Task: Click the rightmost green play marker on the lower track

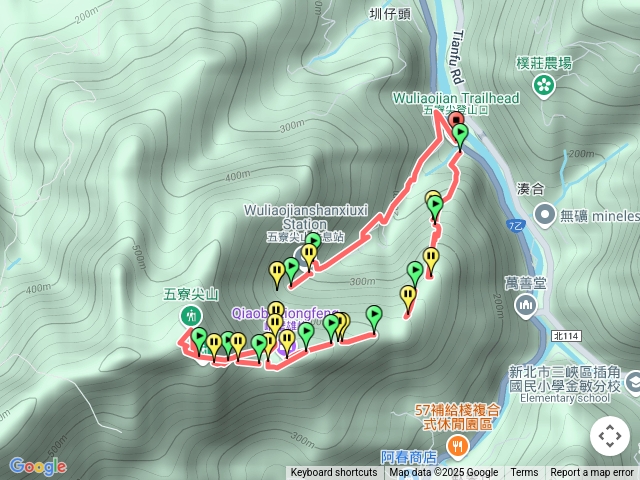Action: (x=374, y=316)
